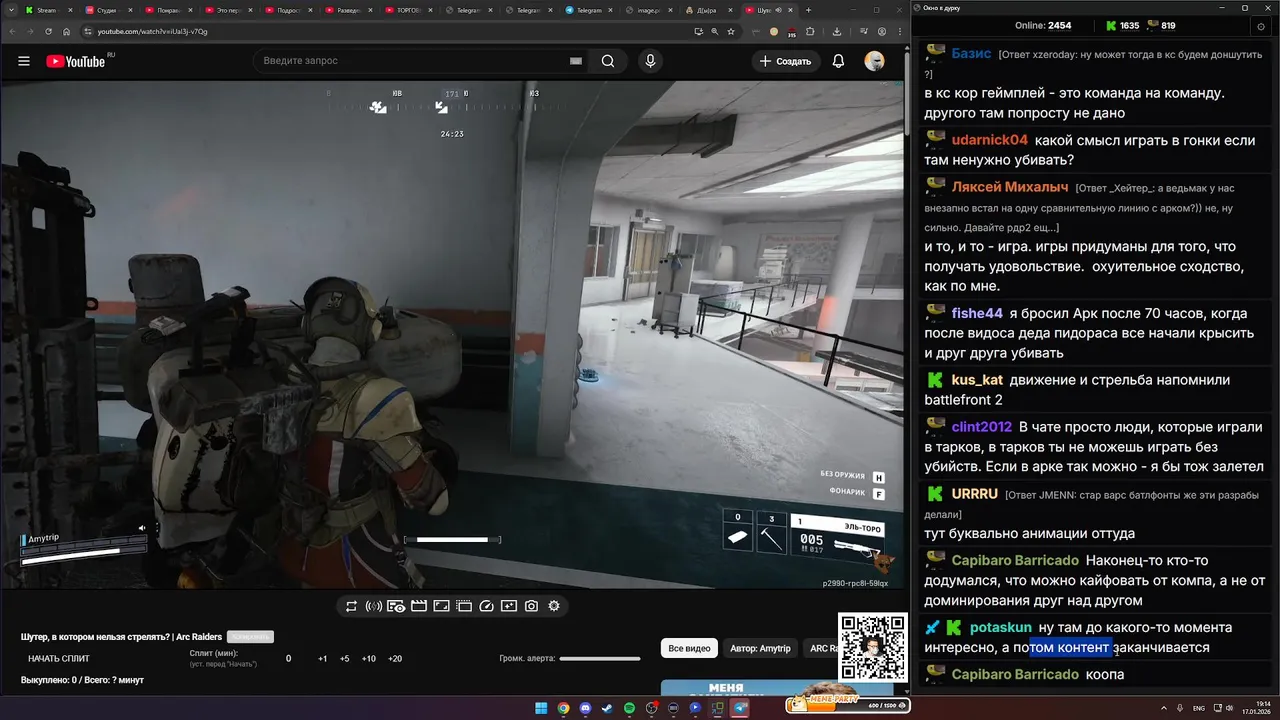Select the Автор: Amytrip chip
The image size is (1280, 720).
pos(760,648)
